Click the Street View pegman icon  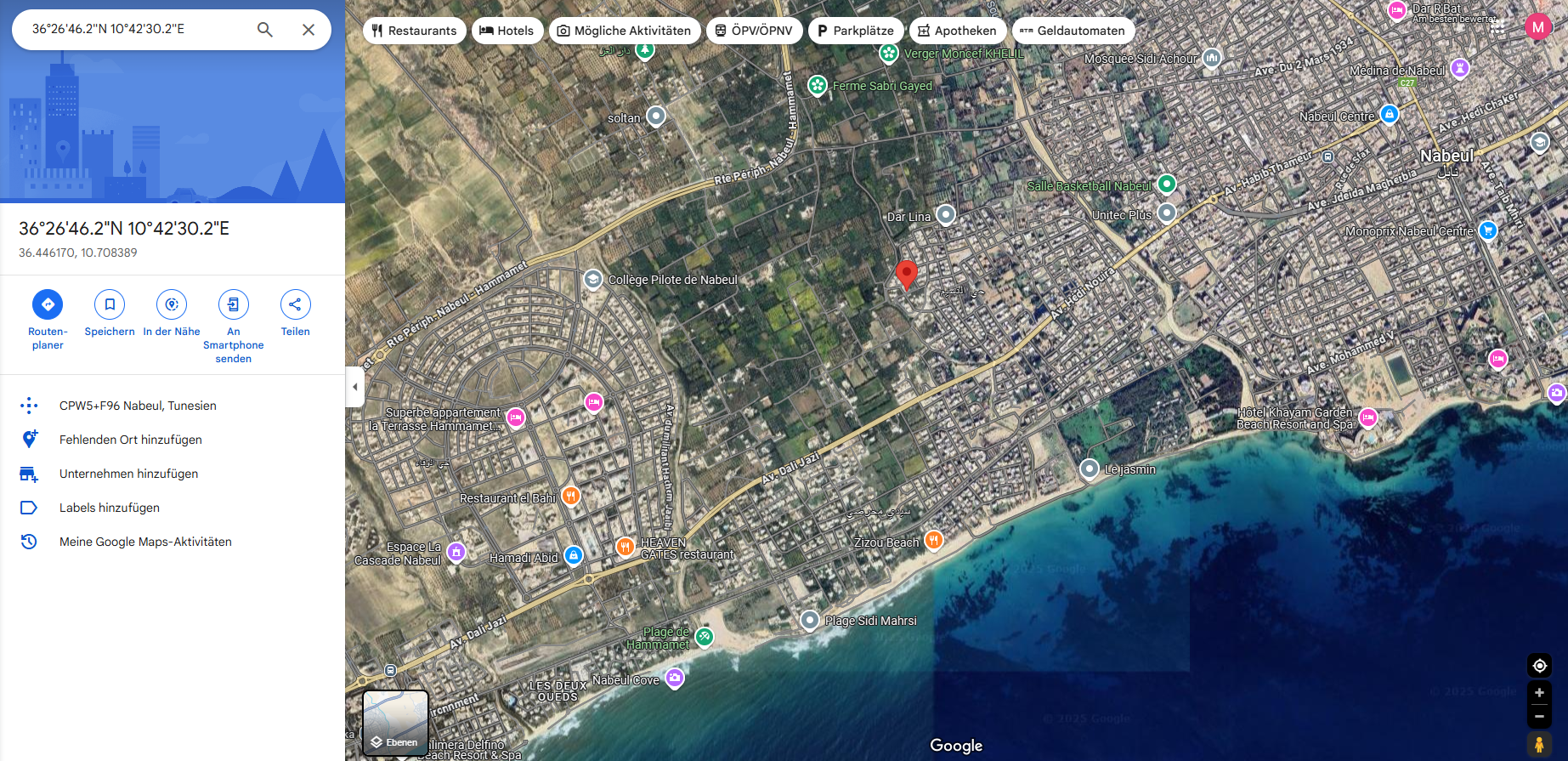coord(1539,745)
